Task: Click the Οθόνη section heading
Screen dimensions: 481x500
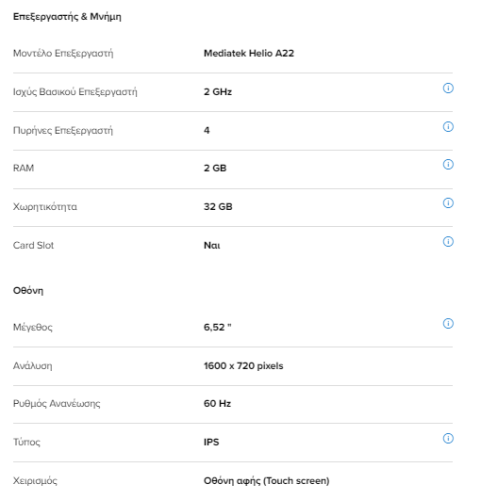Action: pos(28,291)
